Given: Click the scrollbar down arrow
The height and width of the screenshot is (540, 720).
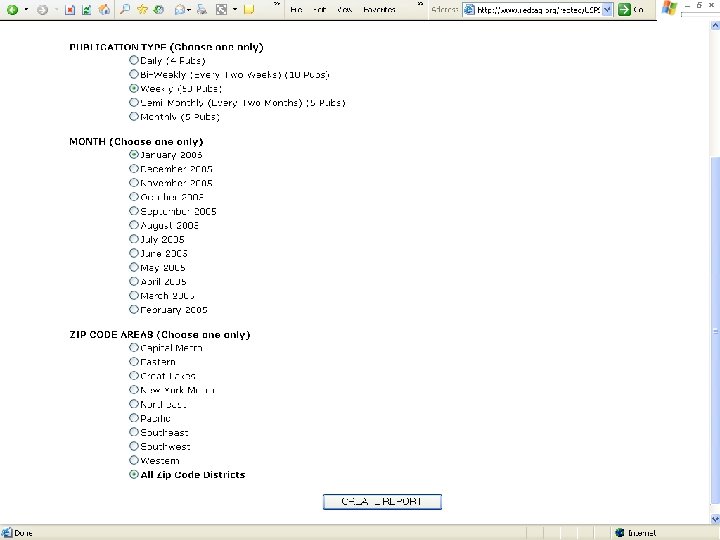Looking at the screenshot, I should 715,518.
